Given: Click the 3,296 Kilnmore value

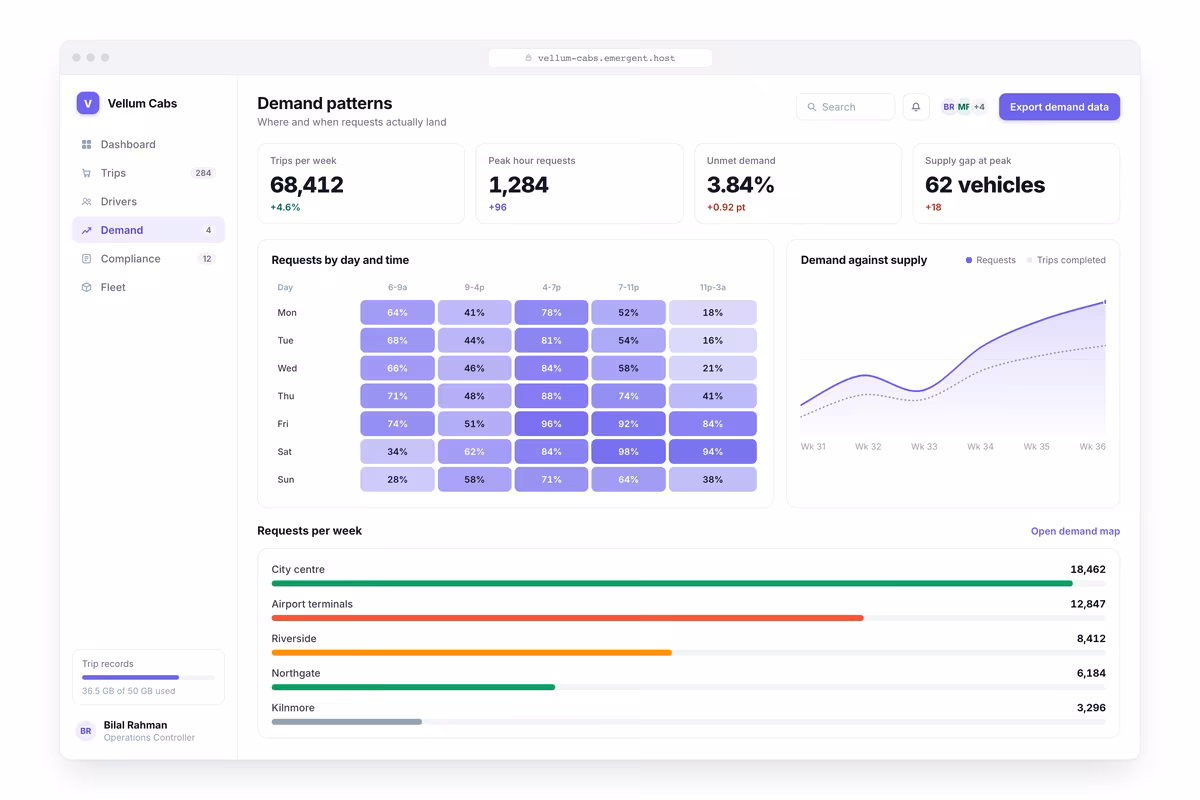Looking at the screenshot, I should tap(1091, 708).
